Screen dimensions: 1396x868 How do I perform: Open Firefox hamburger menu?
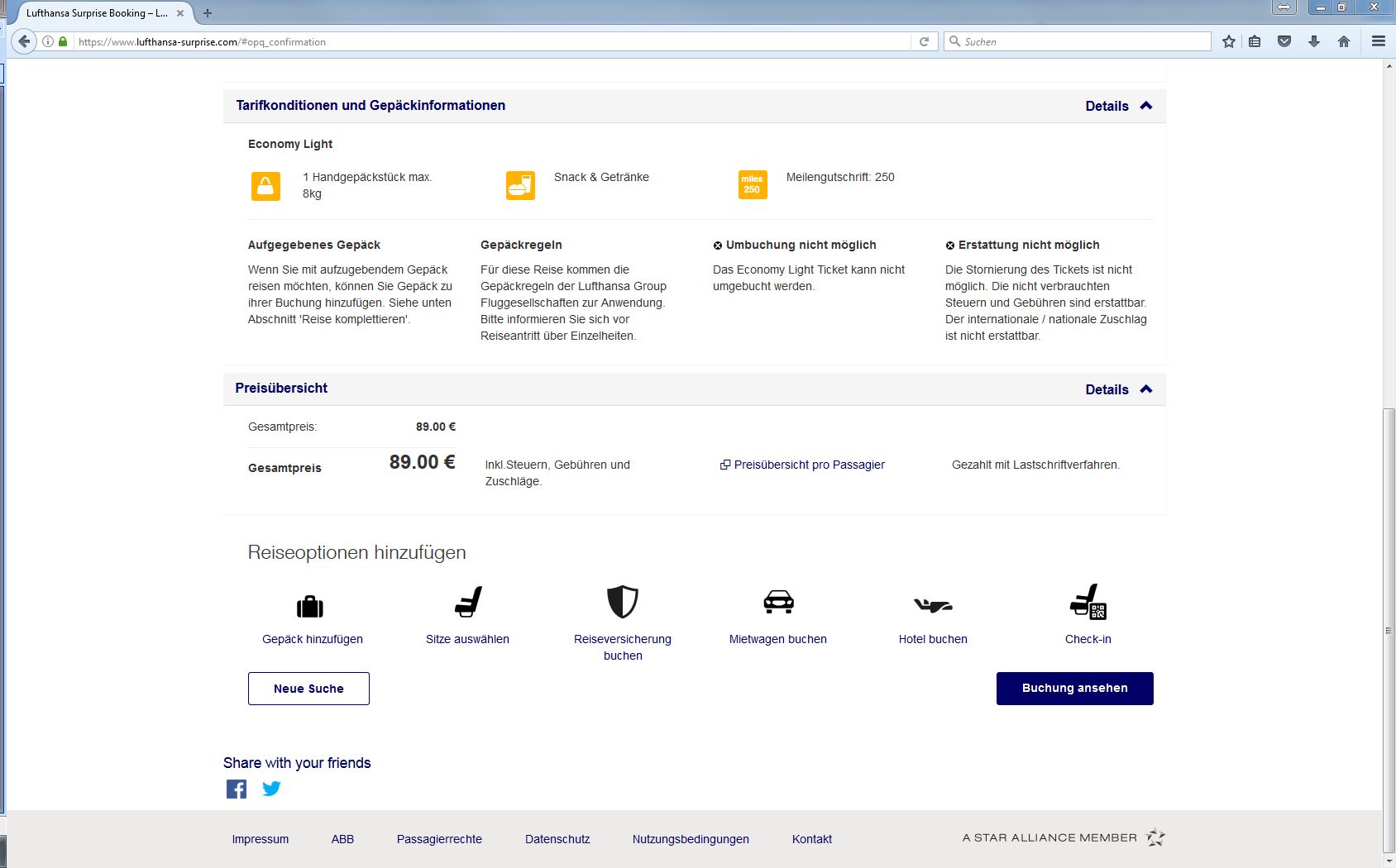point(1378,41)
